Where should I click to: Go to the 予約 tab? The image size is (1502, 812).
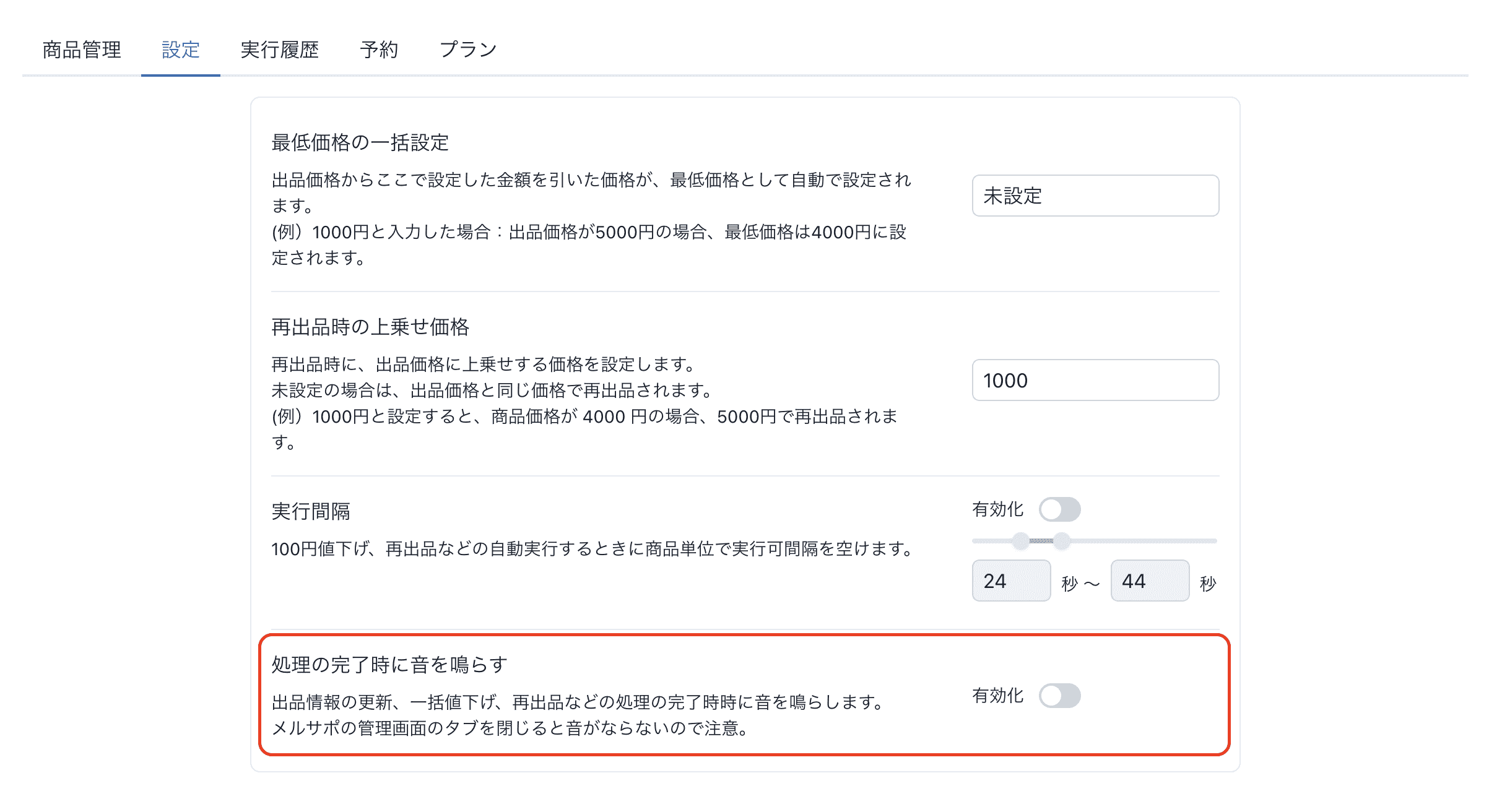(379, 50)
